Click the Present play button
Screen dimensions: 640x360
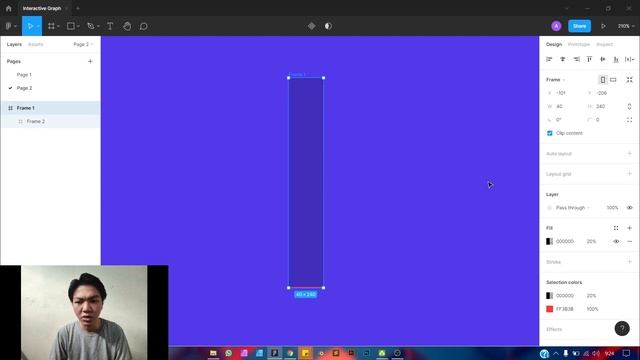[x=603, y=26]
